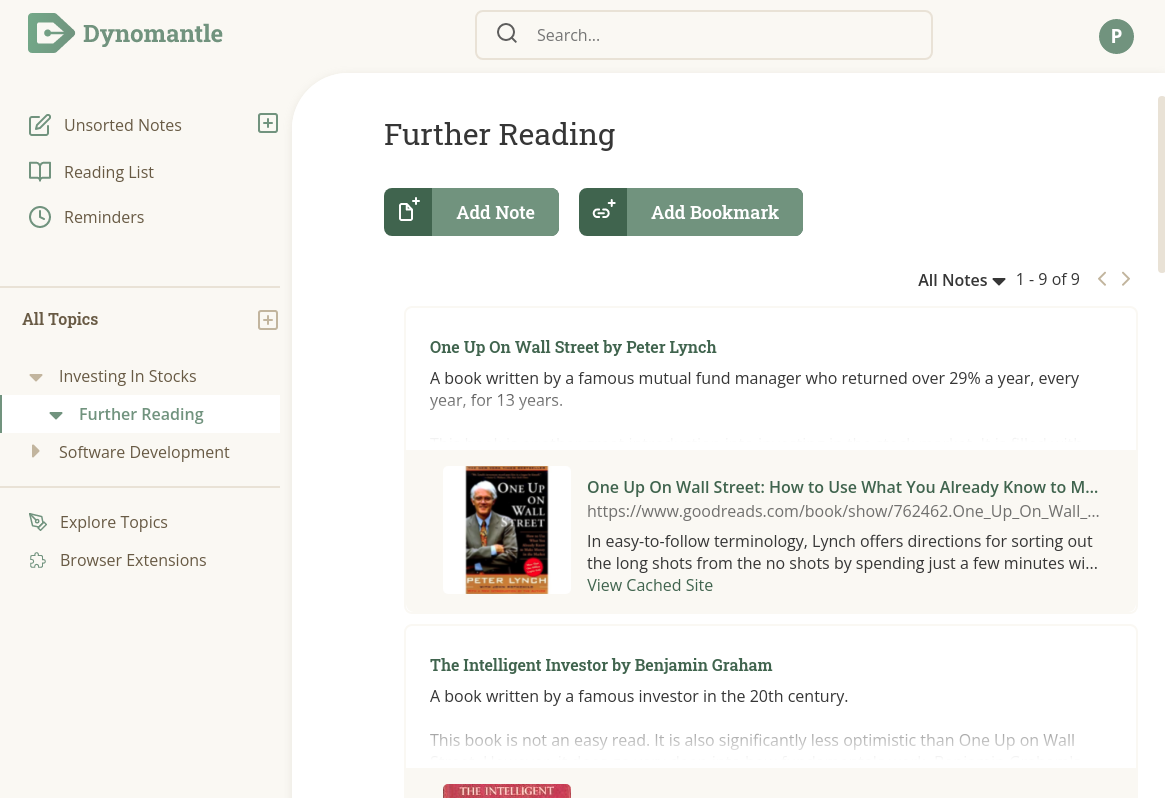
Task: Collapse the Further Reading subtopic arrow
Action: pyautogui.click(x=56, y=415)
